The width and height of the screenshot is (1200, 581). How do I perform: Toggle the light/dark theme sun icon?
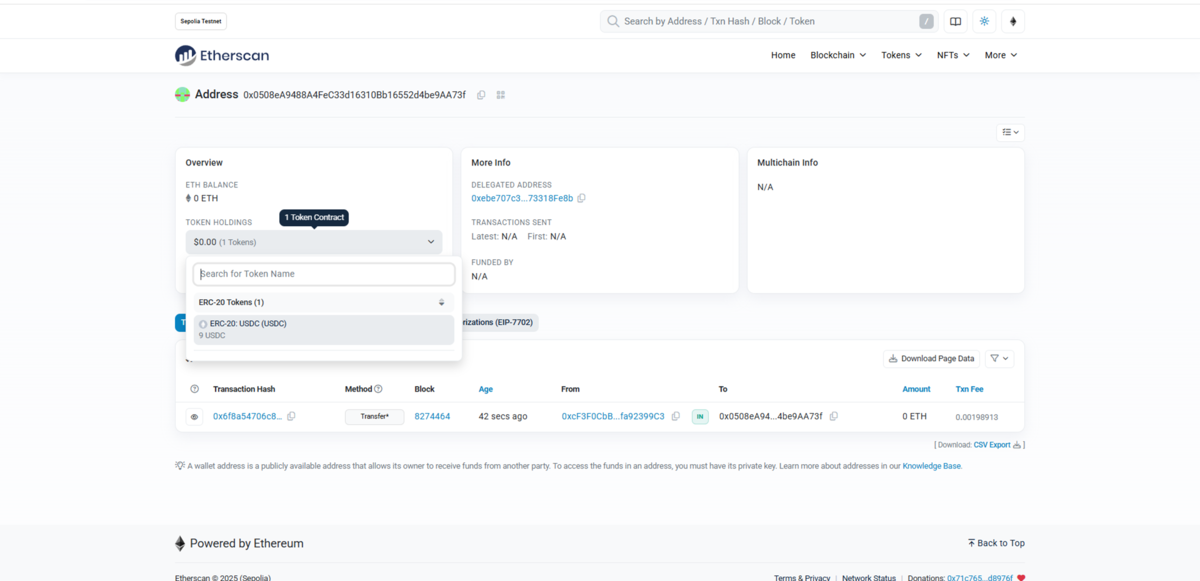coord(985,21)
